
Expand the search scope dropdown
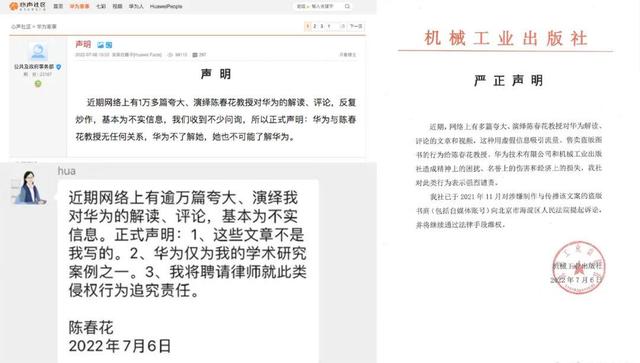[302, 7]
